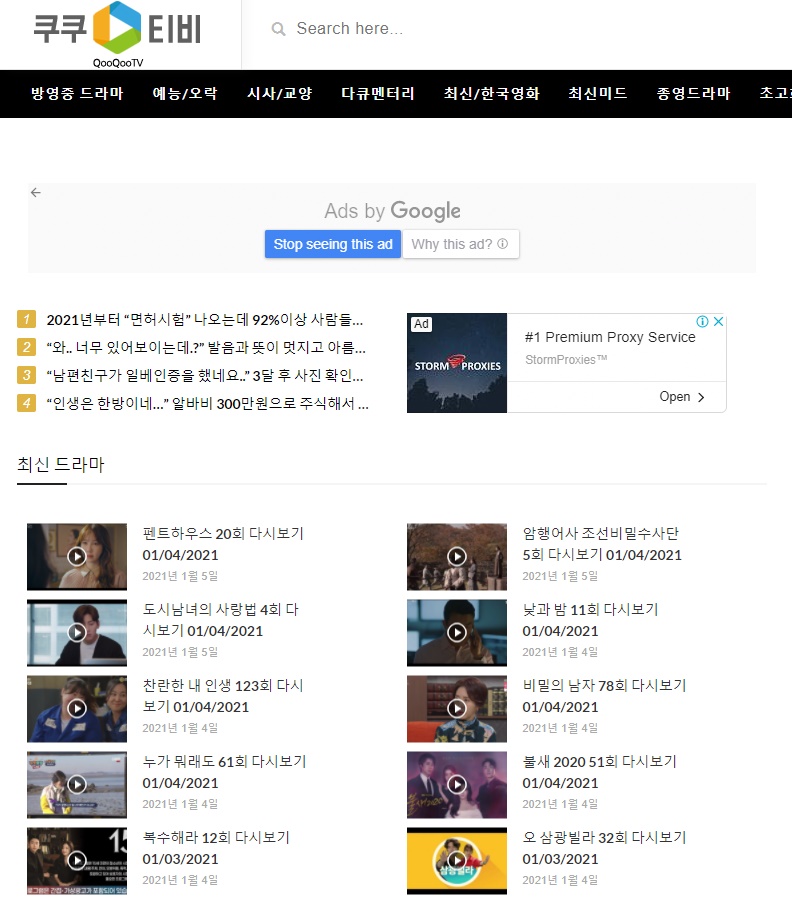
Task: Play 찬란한 내 인생 123회 thumbnail
Action: pyautogui.click(x=77, y=708)
